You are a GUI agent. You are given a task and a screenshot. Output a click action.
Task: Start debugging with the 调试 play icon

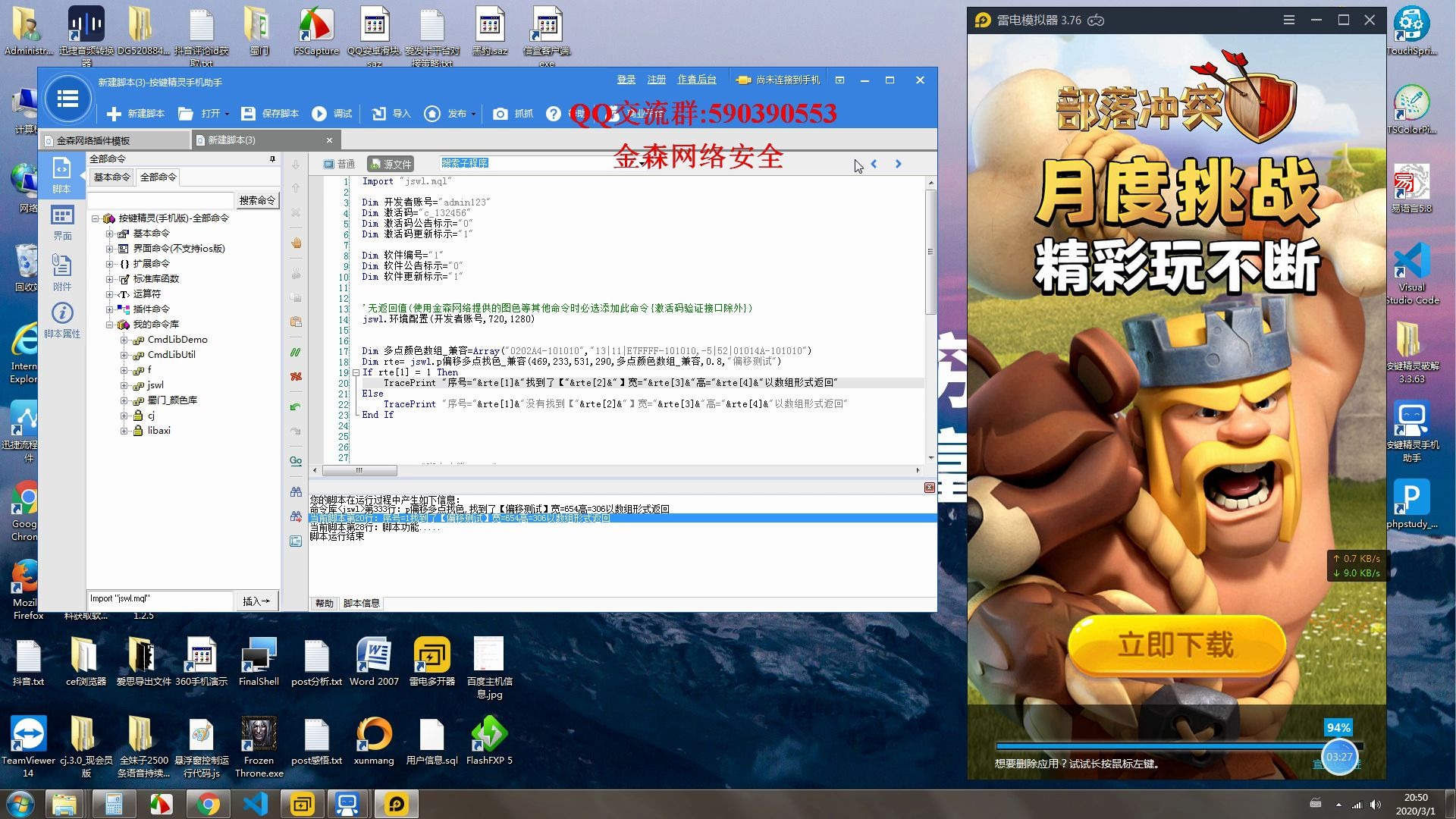[x=319, y=114]
